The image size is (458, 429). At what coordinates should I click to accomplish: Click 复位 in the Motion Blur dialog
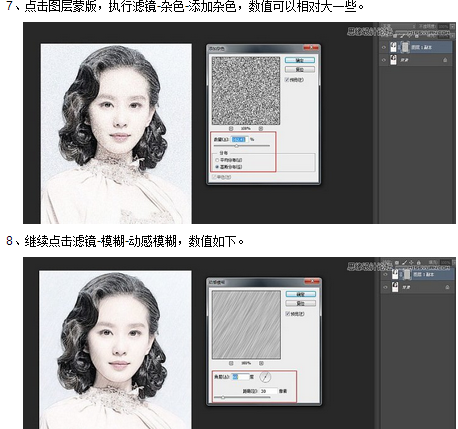coord(300,303)
